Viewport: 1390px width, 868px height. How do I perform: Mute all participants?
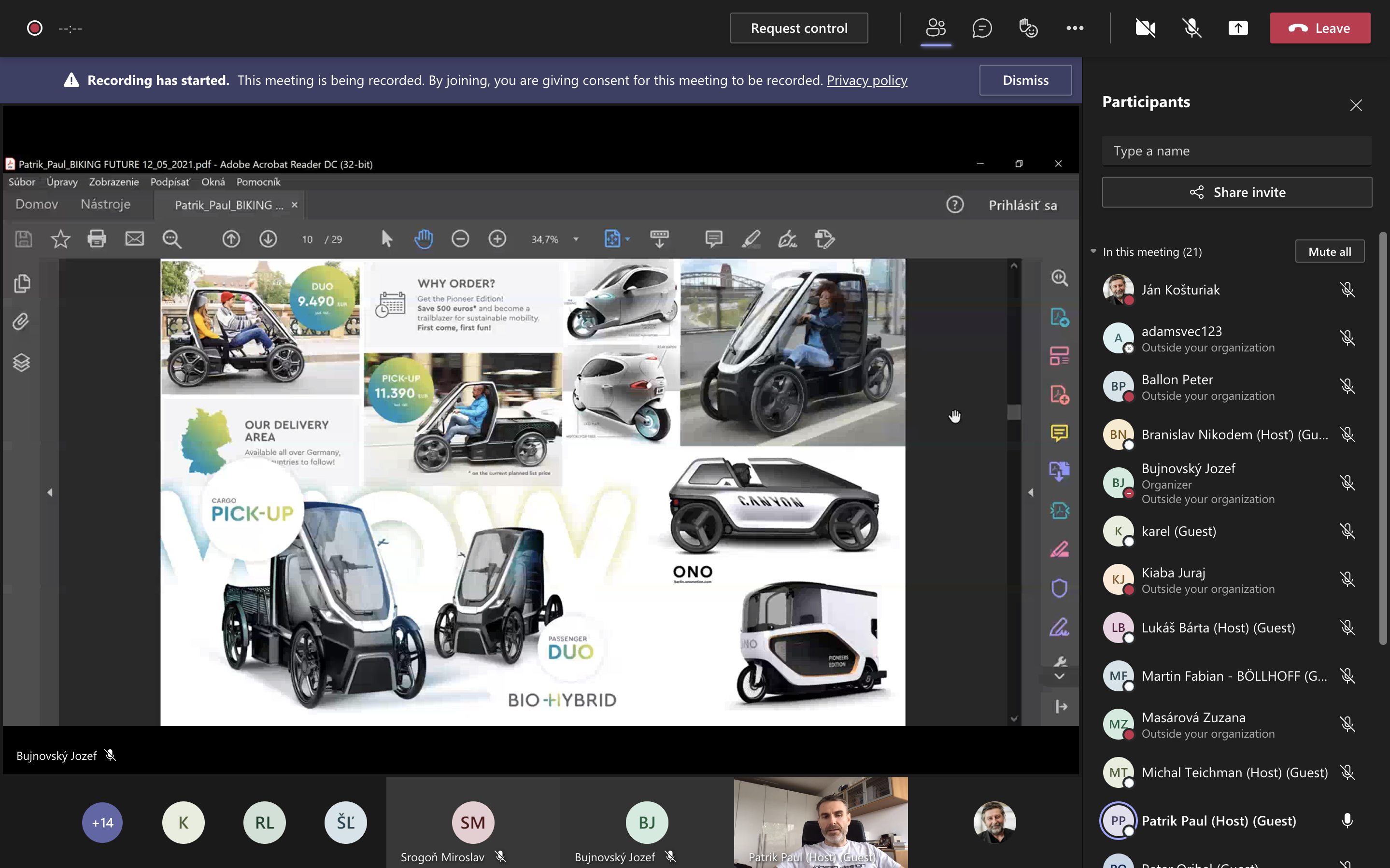[1329, 252]
